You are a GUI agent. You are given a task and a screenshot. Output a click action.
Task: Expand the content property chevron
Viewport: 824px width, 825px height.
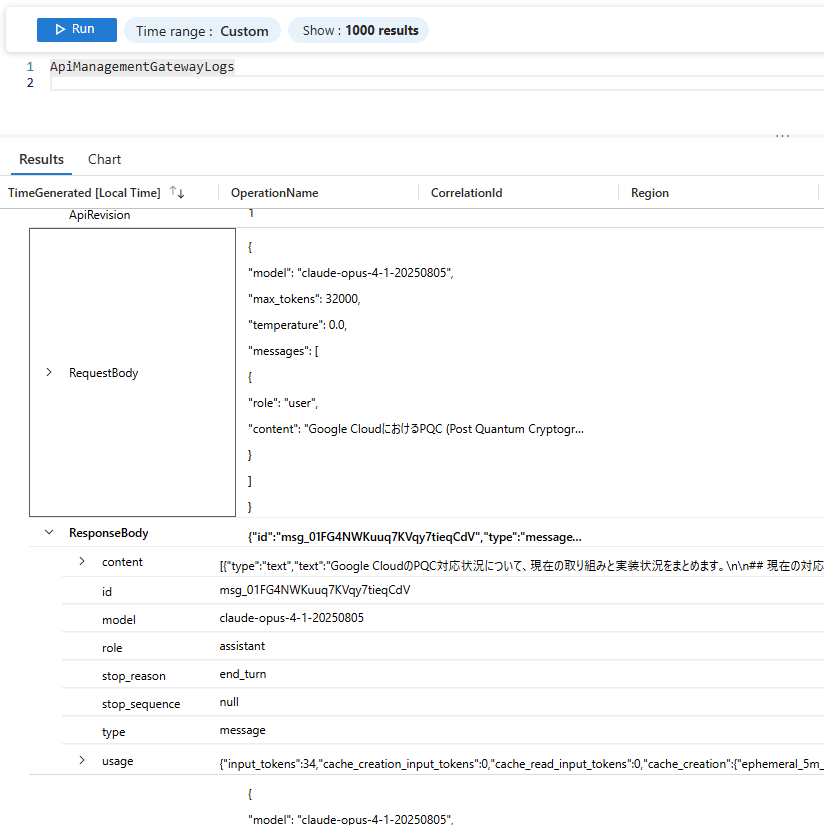point(82,561)
